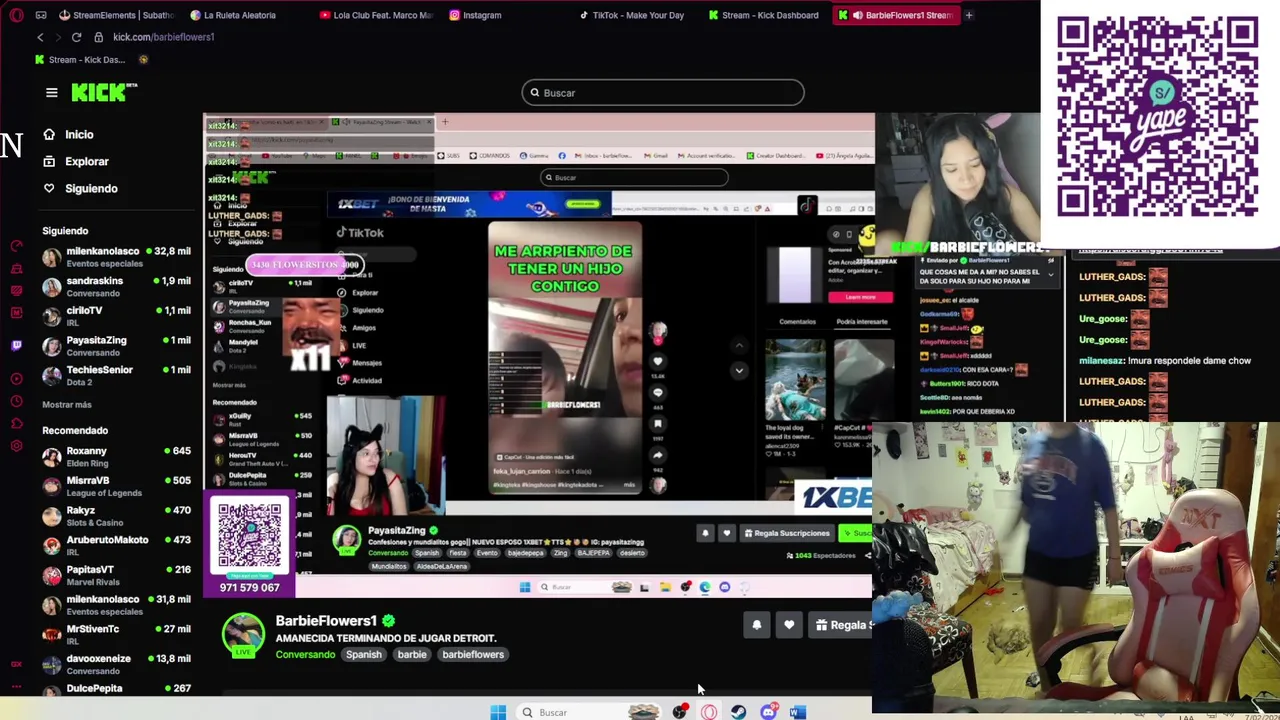Click stream title AMANECIDA TERMINANDO DE JUGAR DETROIT
Viewport: 1280px width, 720px height.
[386, 638]
